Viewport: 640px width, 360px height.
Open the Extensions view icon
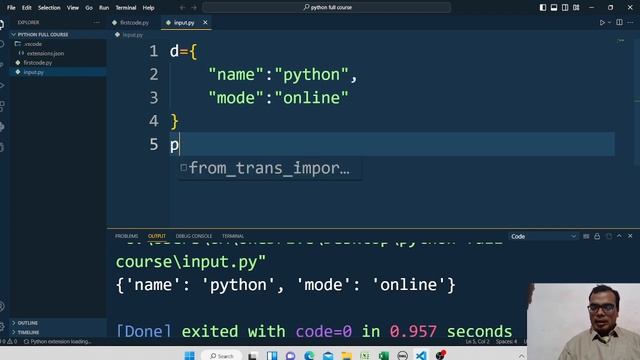(2, 106)
